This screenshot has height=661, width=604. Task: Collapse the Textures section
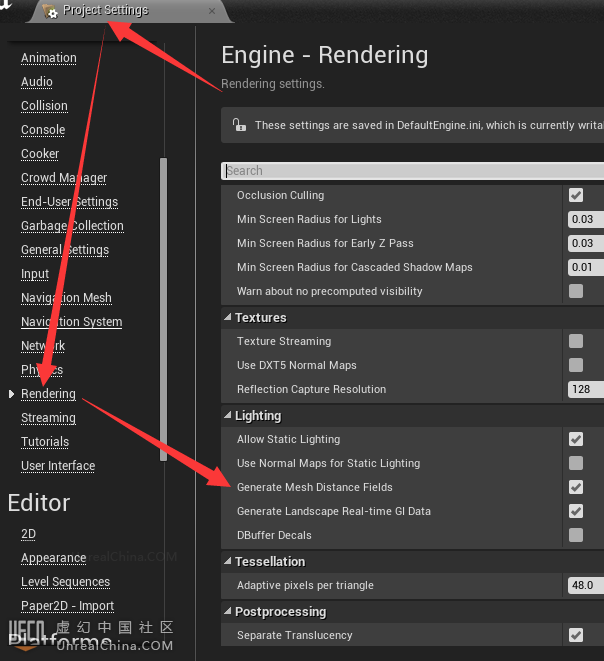(227, 317)
